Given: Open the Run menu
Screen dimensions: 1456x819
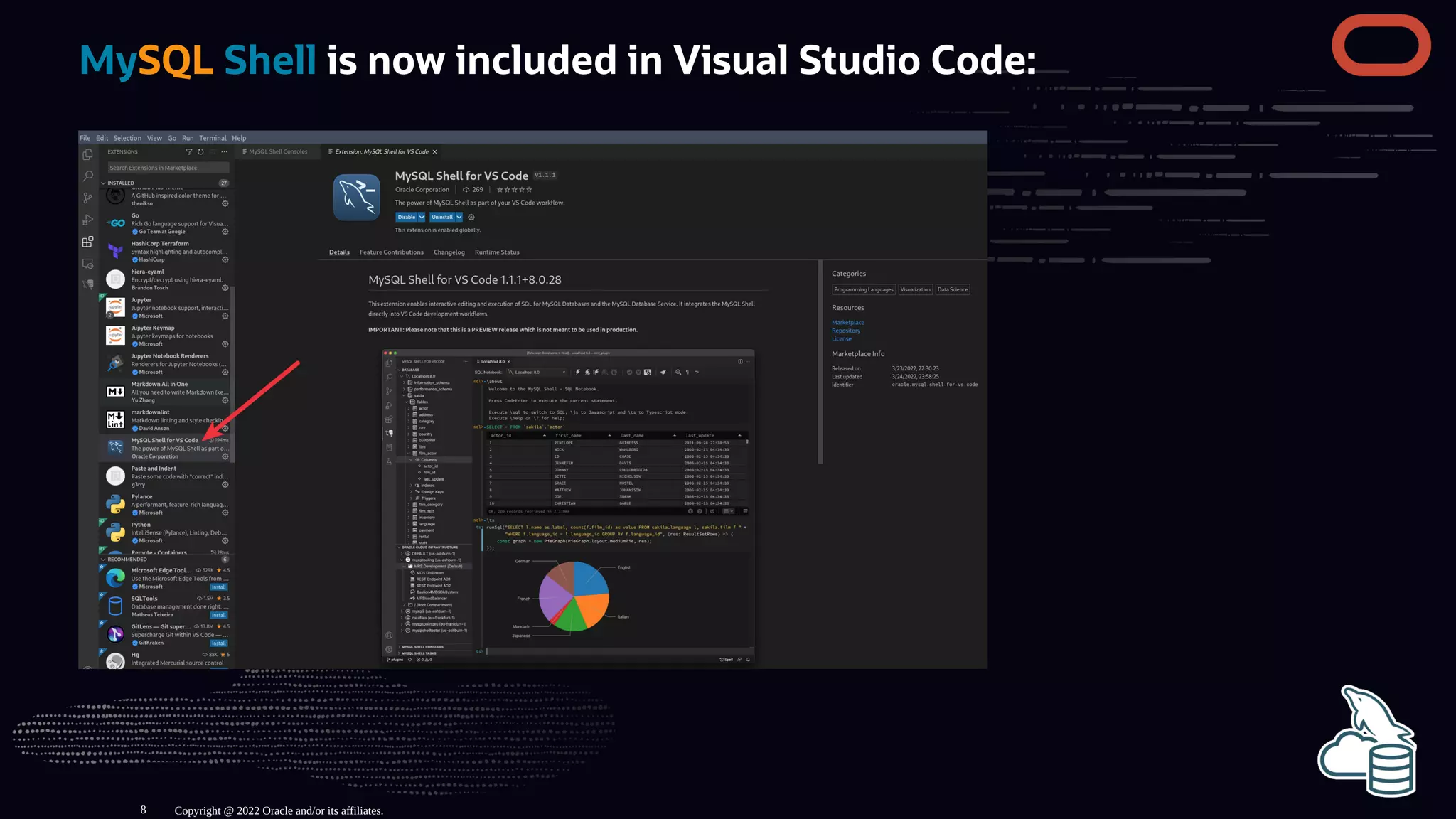Looking at the screenshot, I should point(188,138).
